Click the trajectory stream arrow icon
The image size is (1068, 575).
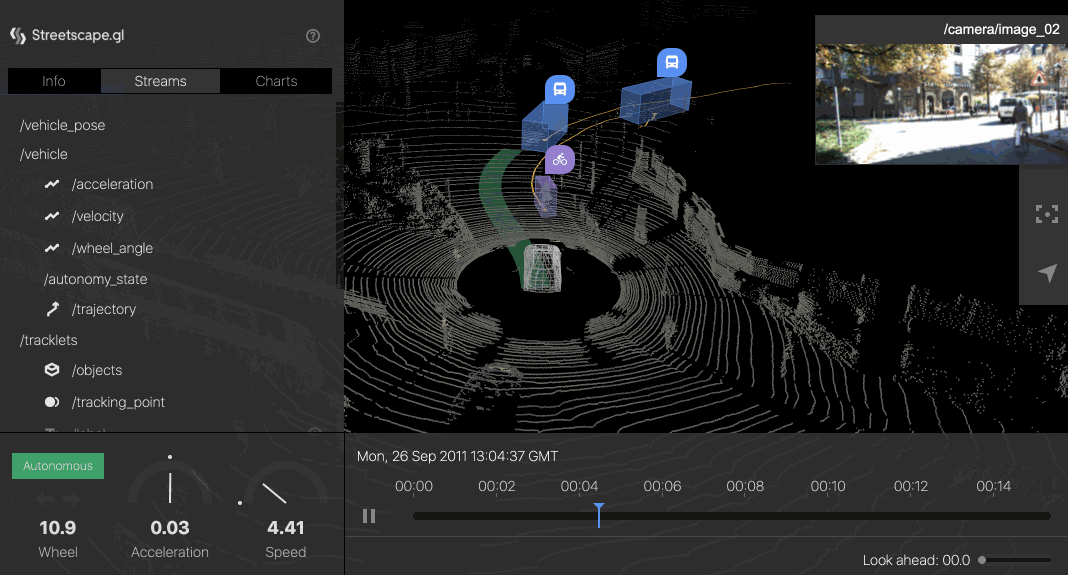coord(52,309)
